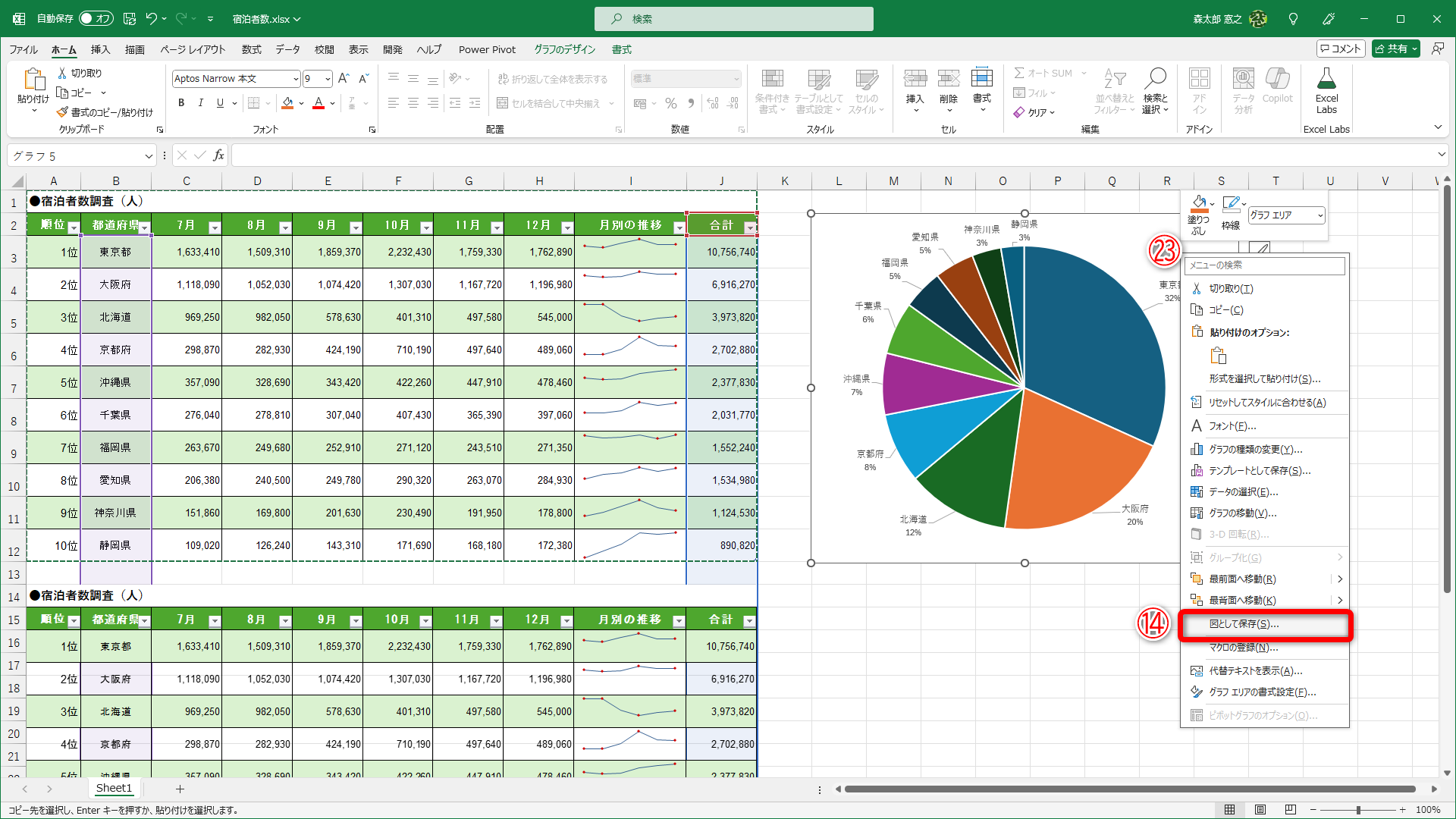Click the コメント button
The width and height of the screenshot is (1456, 819).
[x=1340, y=49]
